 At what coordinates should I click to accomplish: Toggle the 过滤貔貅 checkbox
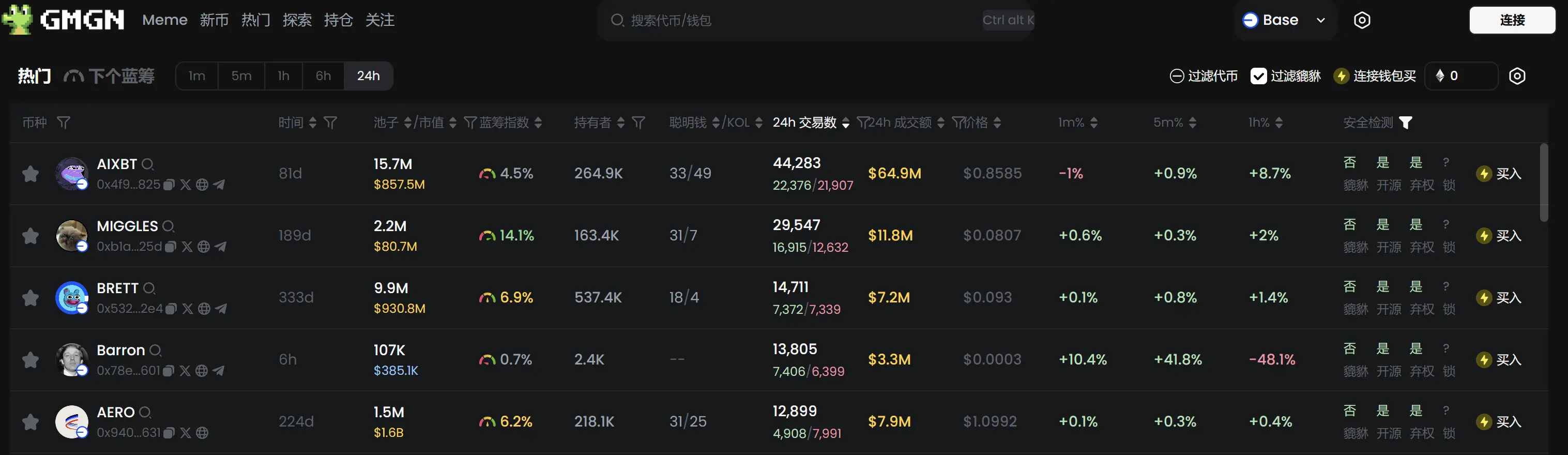click(x=1258, y=76)
